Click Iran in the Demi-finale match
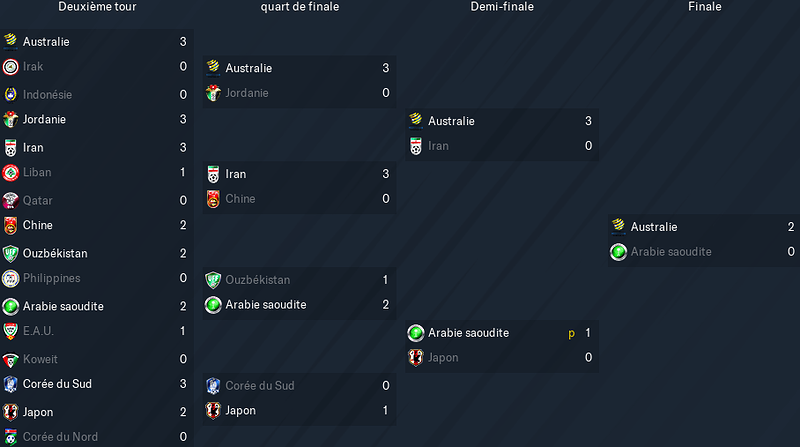This screenshot has height=447, width=800. [438, 146]
